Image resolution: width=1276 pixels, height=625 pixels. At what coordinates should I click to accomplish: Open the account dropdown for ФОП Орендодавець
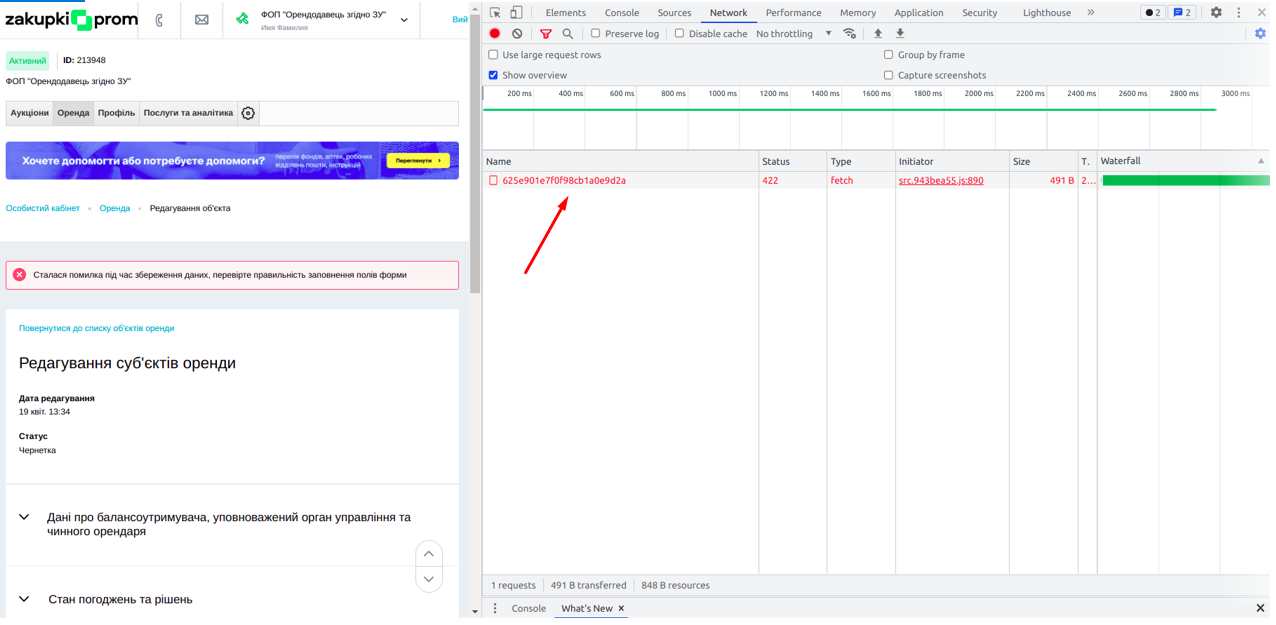tap(404, 20)
